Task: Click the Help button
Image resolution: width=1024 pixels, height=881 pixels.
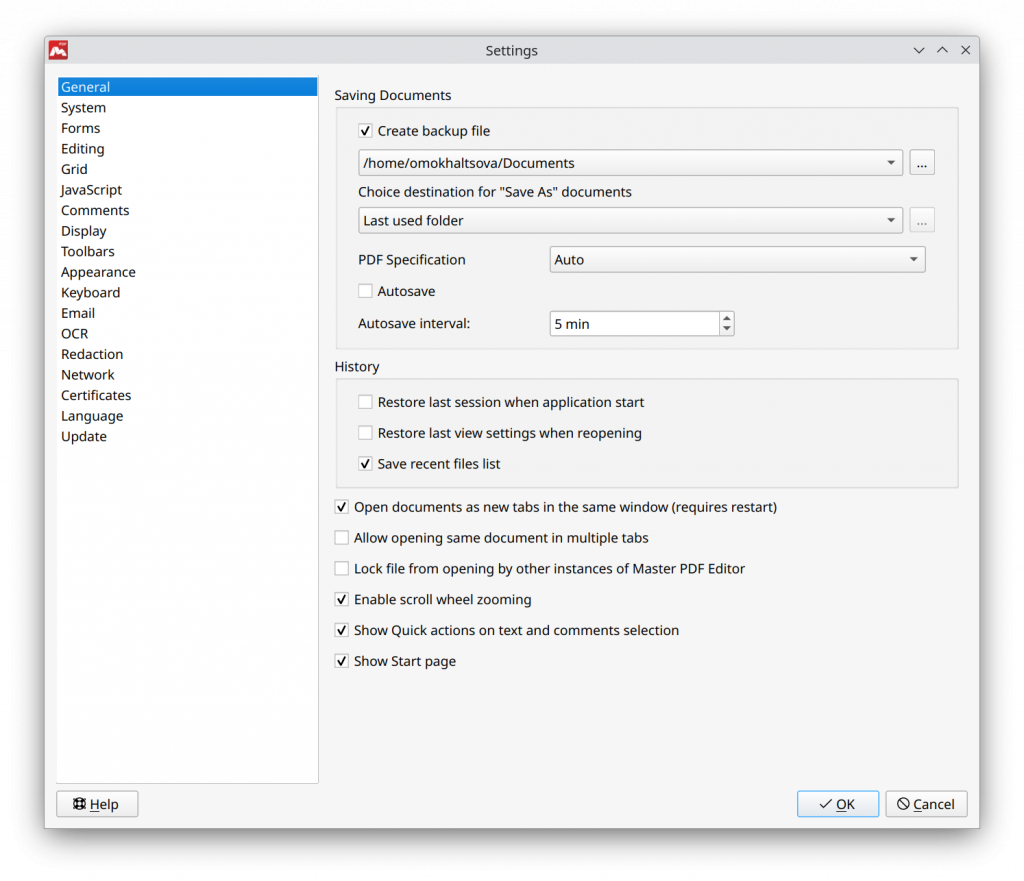Action: point(97,804)
